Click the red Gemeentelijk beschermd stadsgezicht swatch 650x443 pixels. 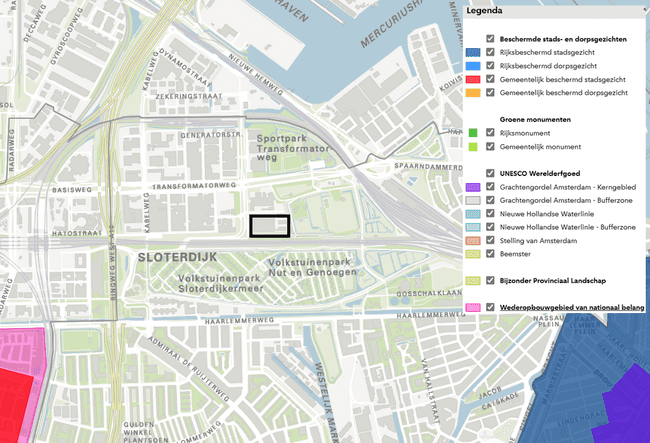472,79
